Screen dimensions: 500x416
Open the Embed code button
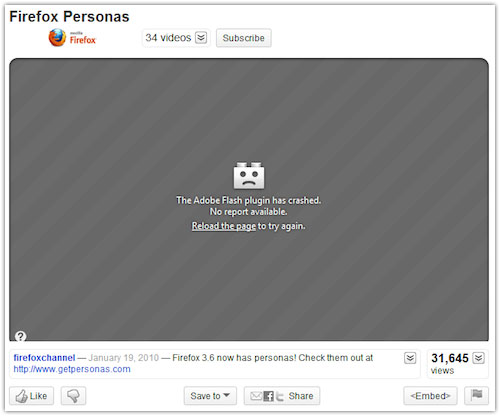coord(430,396)
